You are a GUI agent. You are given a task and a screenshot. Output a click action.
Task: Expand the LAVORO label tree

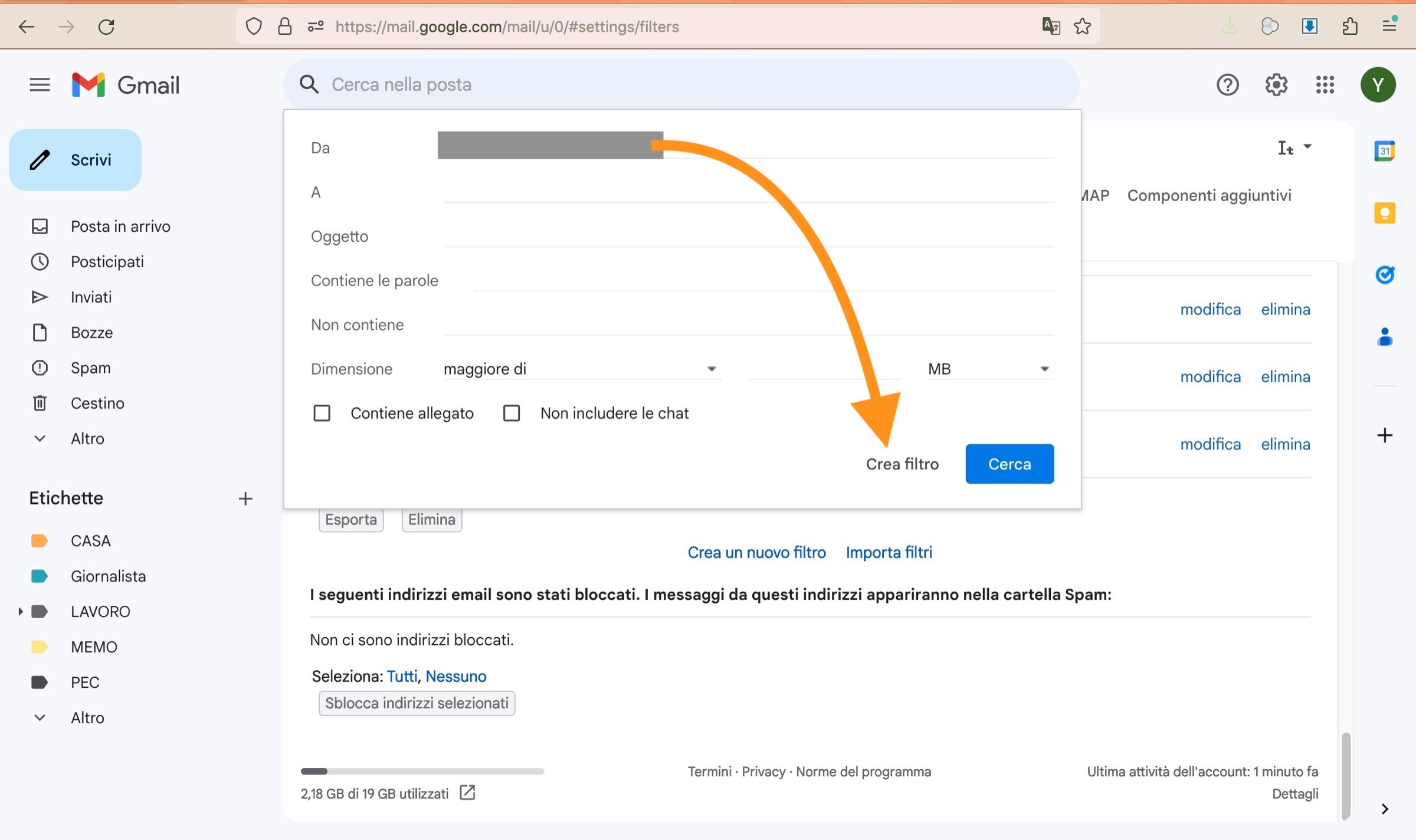coord(21,612)
